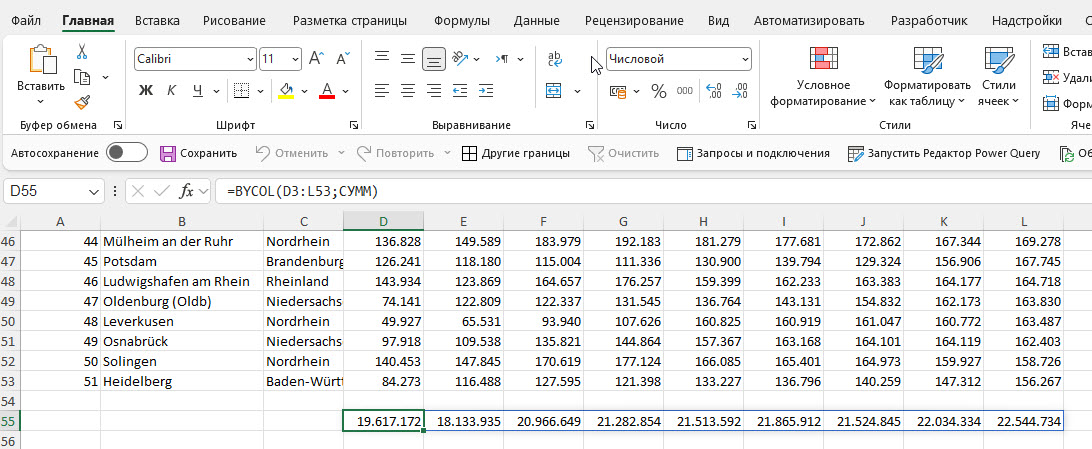Click the Increase font size icon
1092x449 pixels.
point(316,59)
